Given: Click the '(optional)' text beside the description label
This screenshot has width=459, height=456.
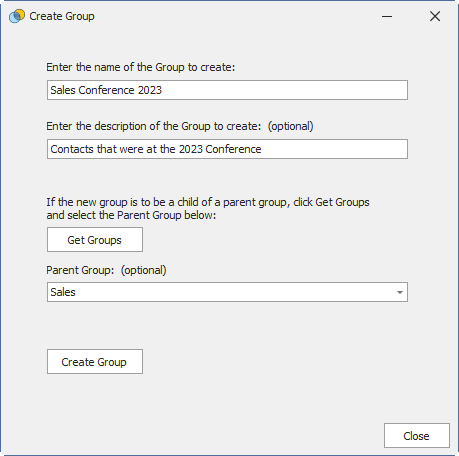Looking at the screenshot, I should 291,126.
